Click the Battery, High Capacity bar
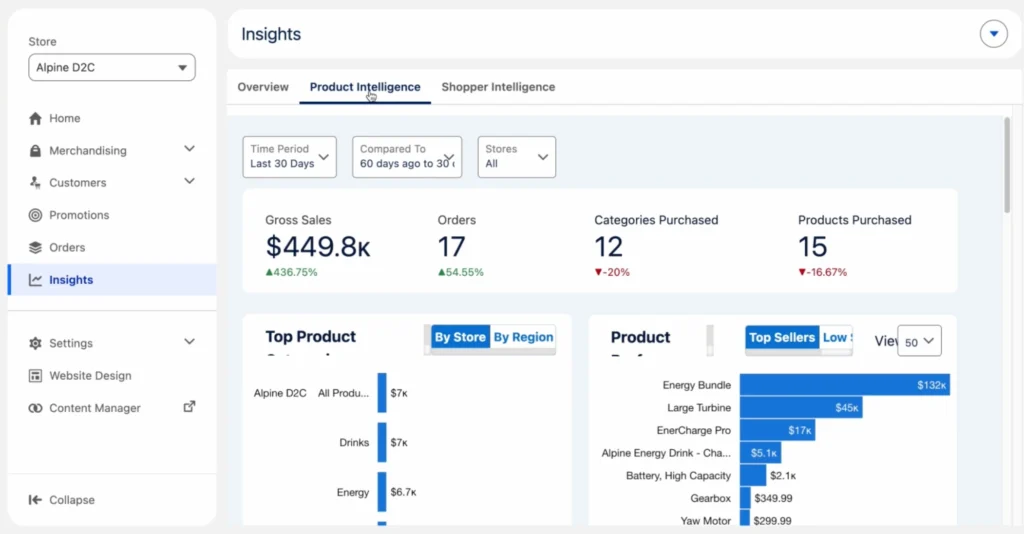1024x534 pixels. pyautogui.click(x=752, y=475)
